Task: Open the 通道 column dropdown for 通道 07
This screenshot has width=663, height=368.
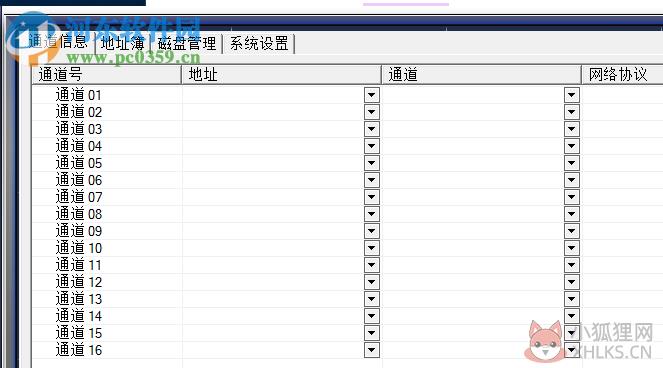Action: [572, 197]
